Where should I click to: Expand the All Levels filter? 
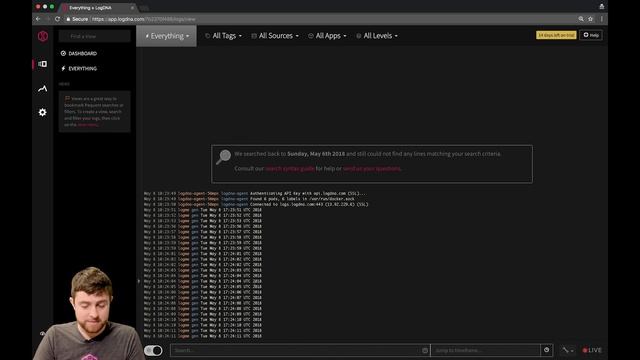(x=377, y=36)
